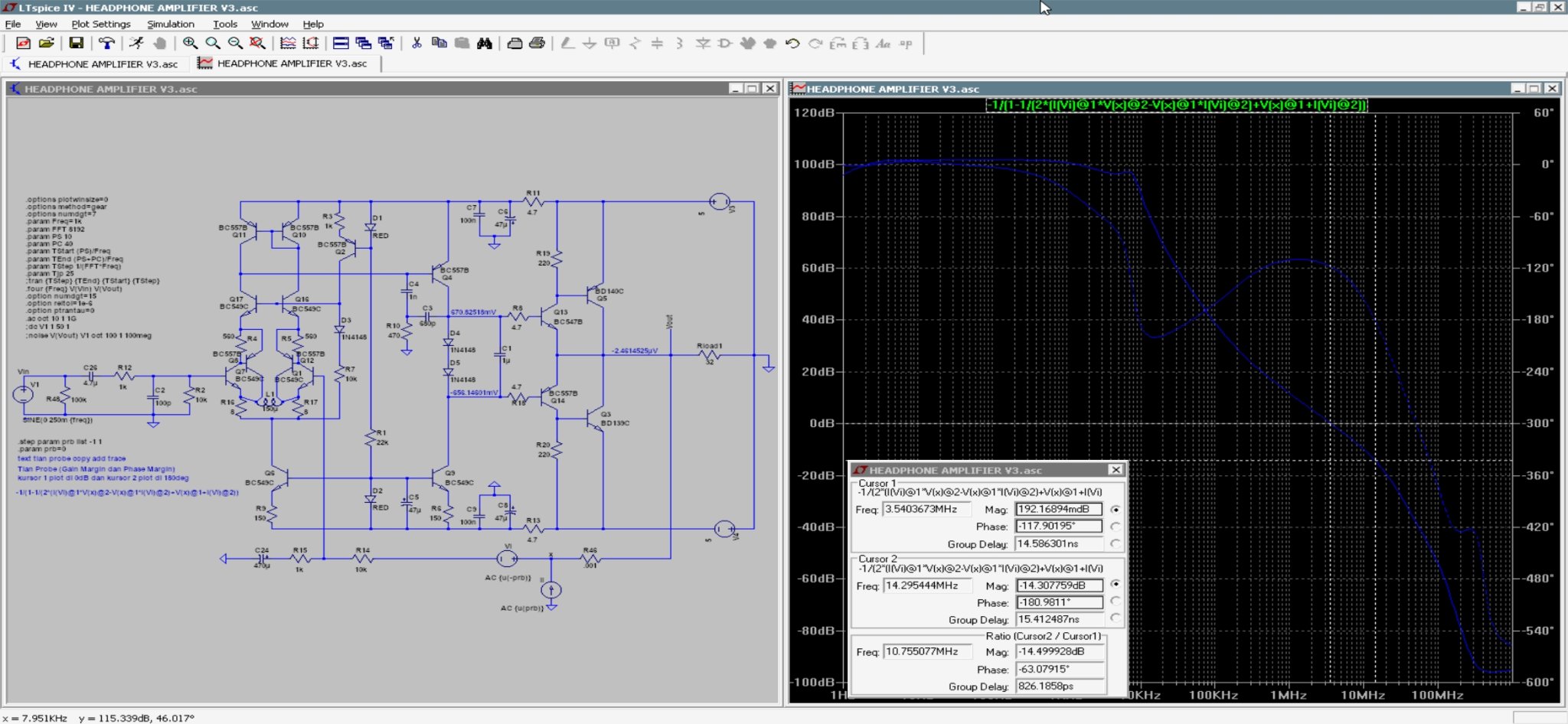Click the 120dB left axis label
The image size is (1568, 724).
pyautogui.click(x=814, y=113)
